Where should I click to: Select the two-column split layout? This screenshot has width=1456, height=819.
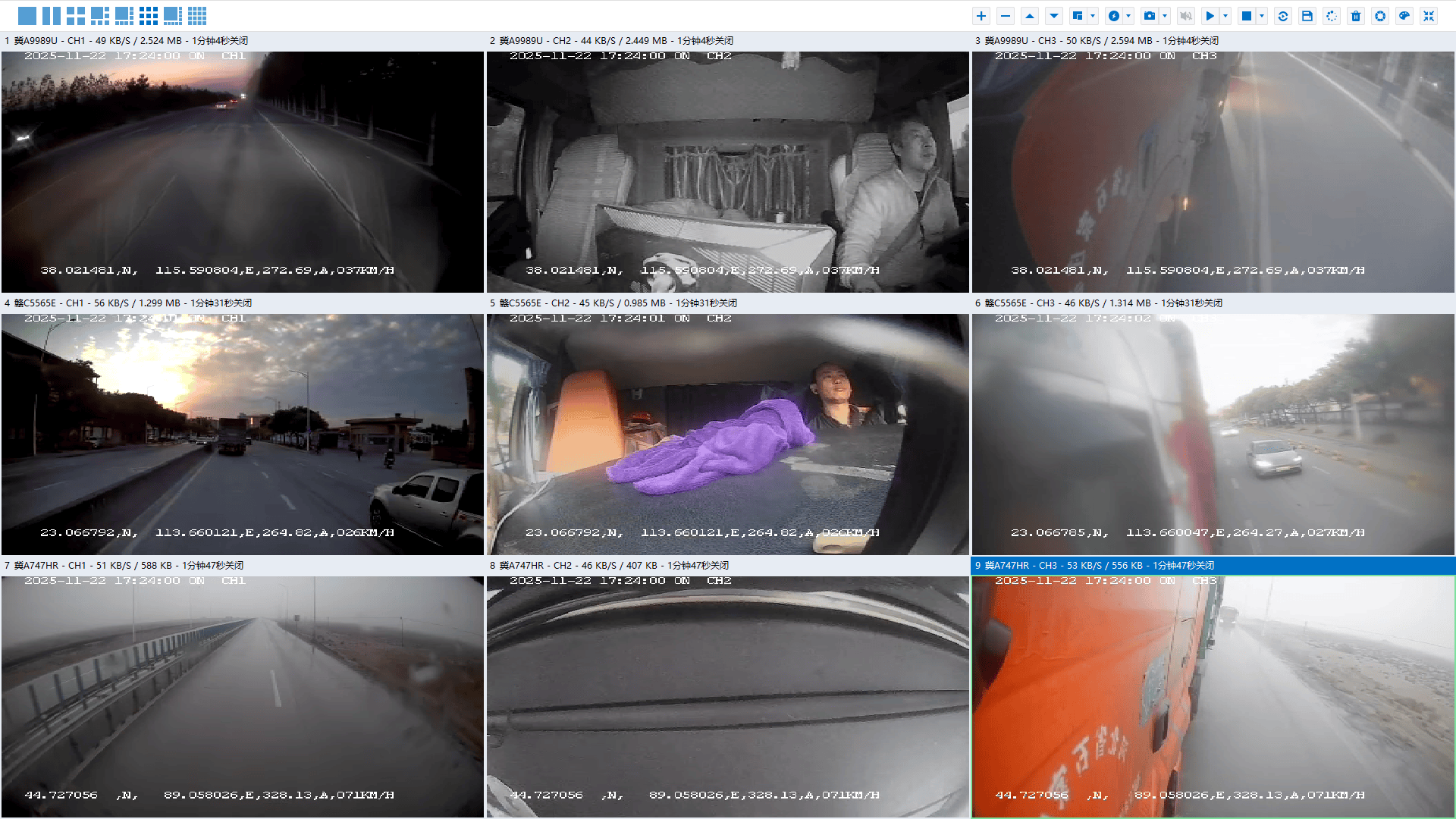coord(52,16)
